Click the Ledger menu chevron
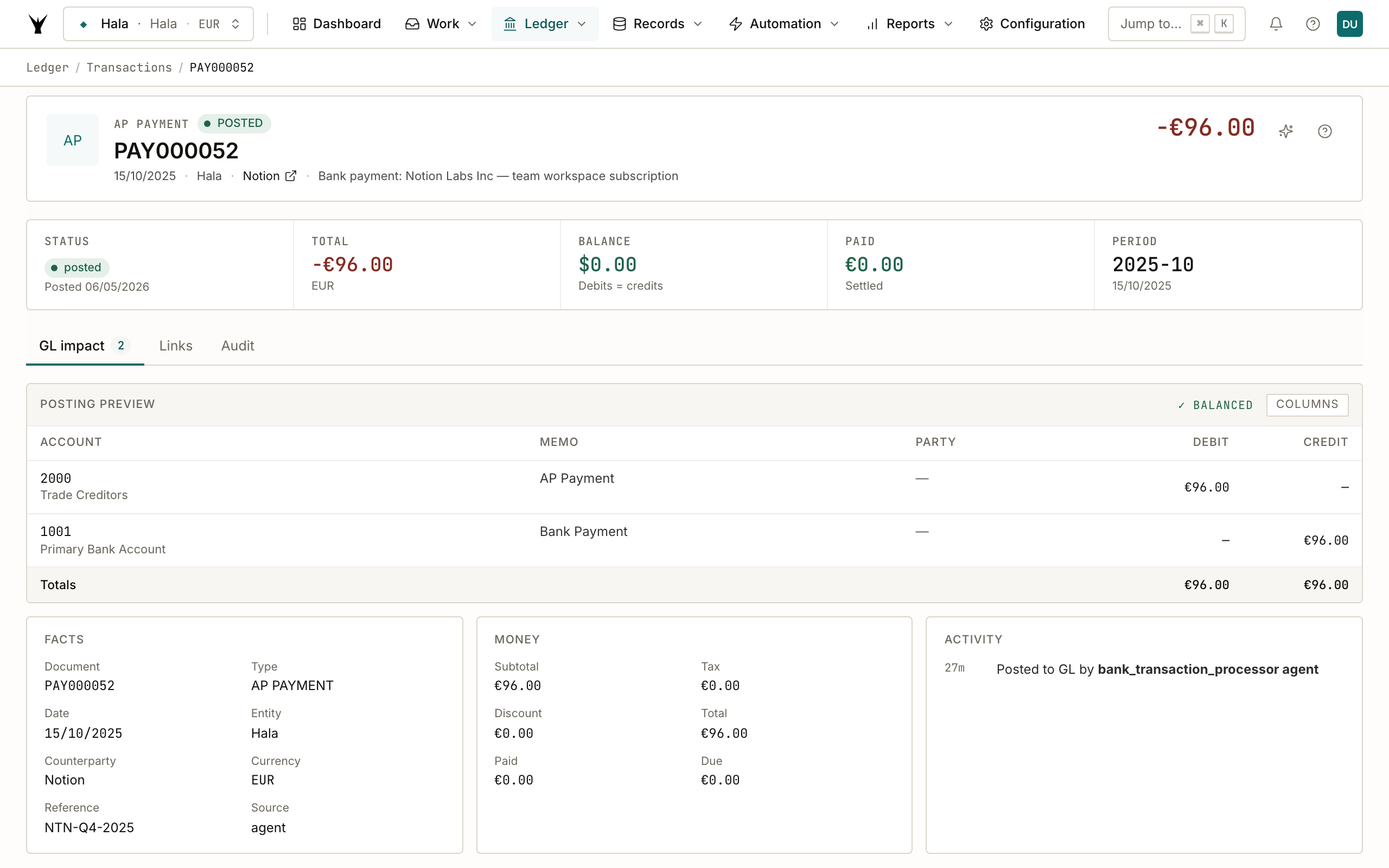 582,24
